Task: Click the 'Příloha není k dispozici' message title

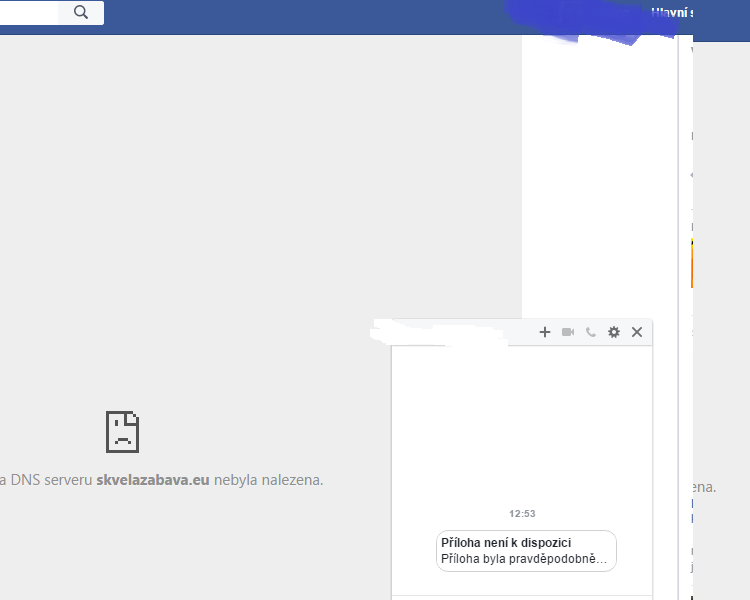Action: (x=506, y=543)
